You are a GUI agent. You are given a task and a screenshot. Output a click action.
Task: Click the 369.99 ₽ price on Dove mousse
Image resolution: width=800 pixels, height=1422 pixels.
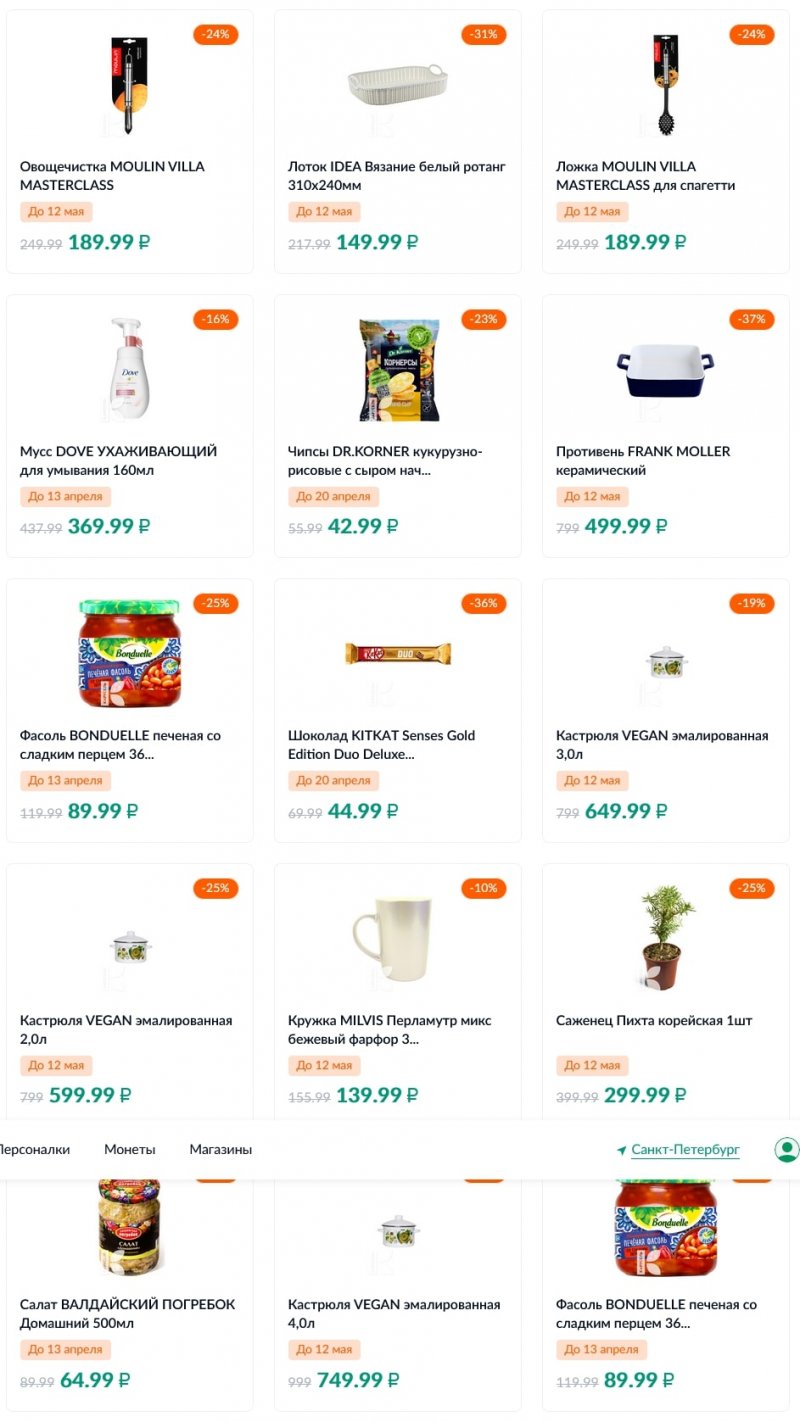(x=108, y=526)
